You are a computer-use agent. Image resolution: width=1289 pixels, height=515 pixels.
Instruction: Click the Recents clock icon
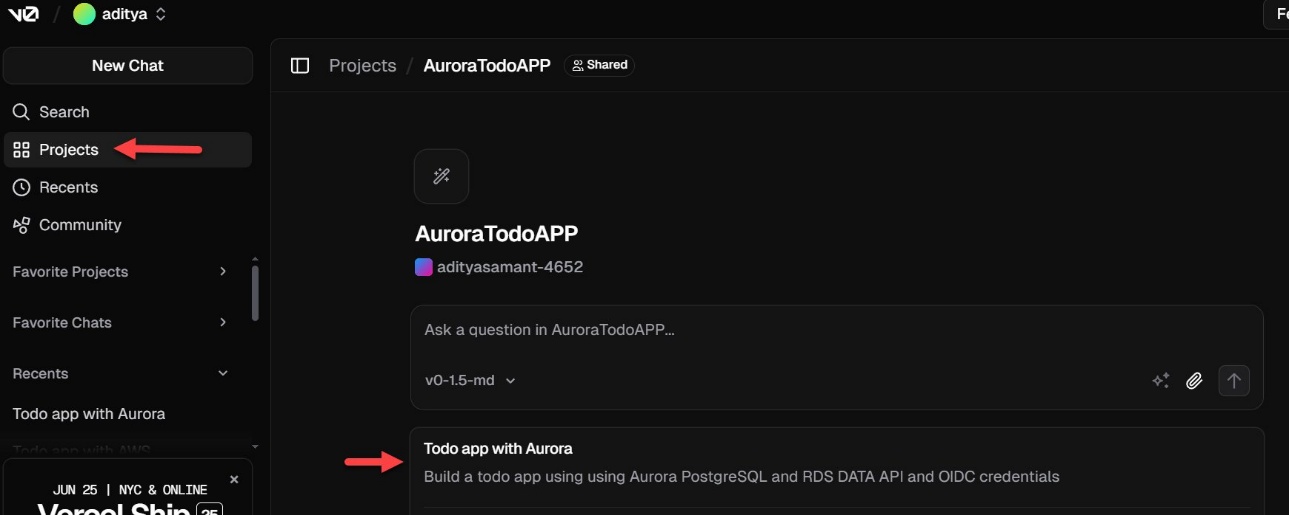point(21,187)
